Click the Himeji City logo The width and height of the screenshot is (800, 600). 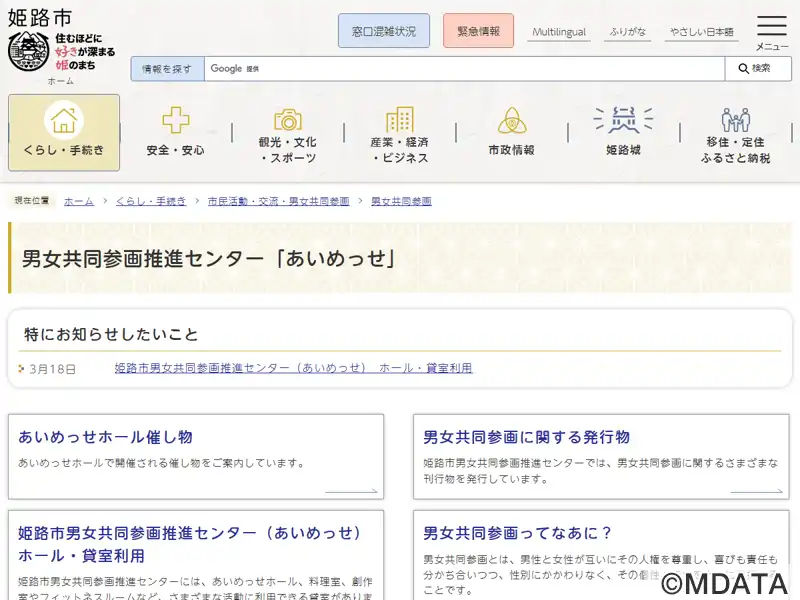60,42
